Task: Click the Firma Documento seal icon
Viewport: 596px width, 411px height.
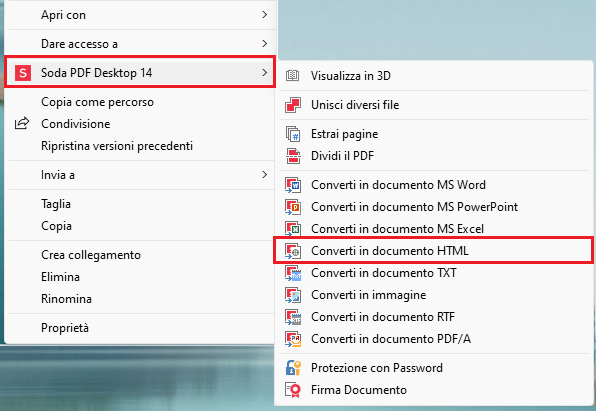Action: click(293, 390)
